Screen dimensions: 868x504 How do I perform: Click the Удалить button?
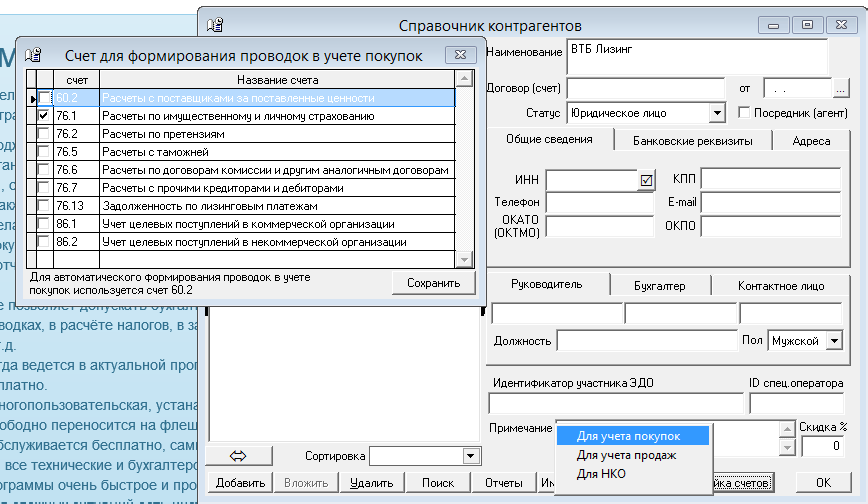(371, 482)
